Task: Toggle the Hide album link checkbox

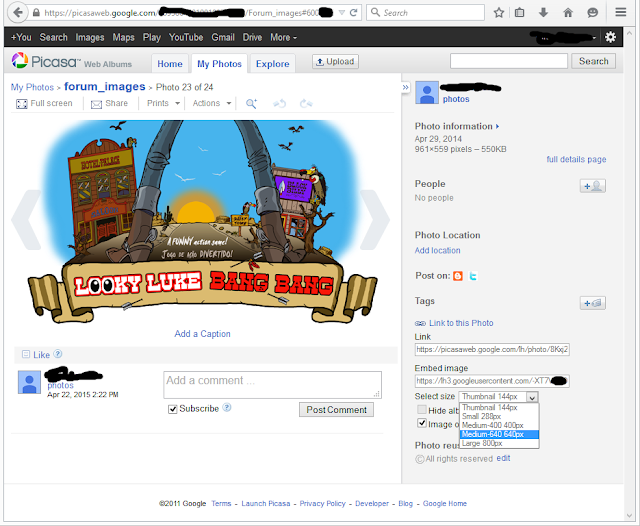Action: pos(422,409)
